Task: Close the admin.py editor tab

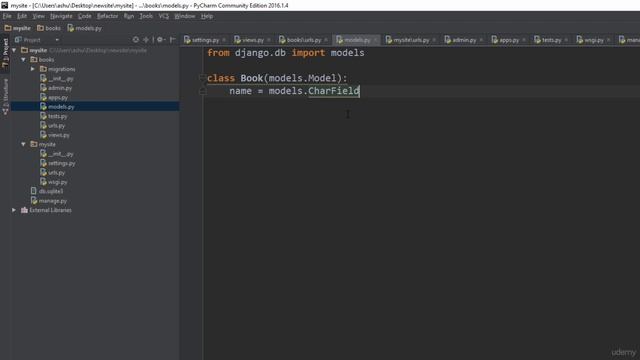Action: (x=481, y=40)
